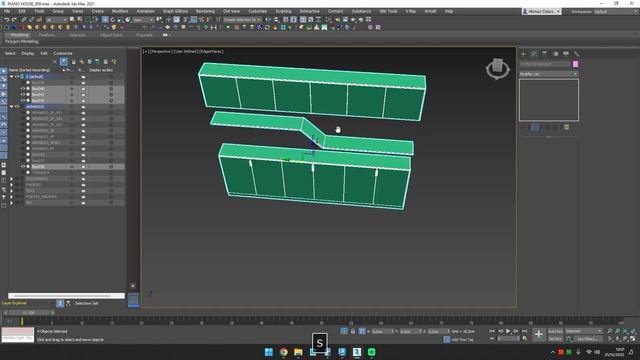Open File Explorer from the taskbar
Screen dimensions: 640x360
click(x=298, y=352)
